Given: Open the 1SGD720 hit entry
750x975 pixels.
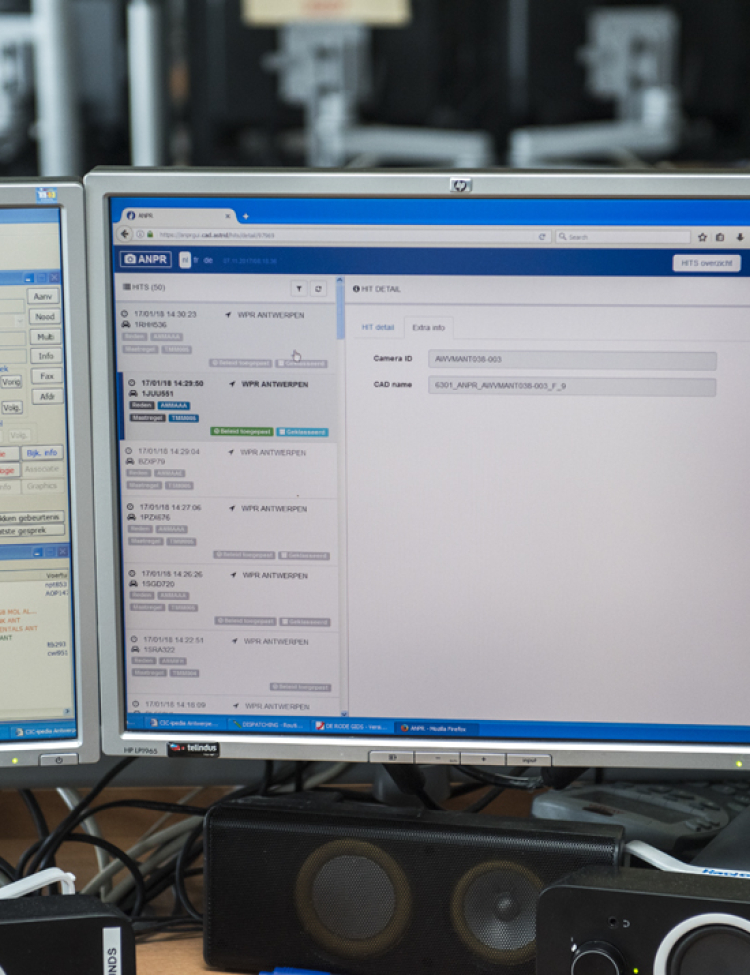Looking at the screenshot, I should [228, 589].
